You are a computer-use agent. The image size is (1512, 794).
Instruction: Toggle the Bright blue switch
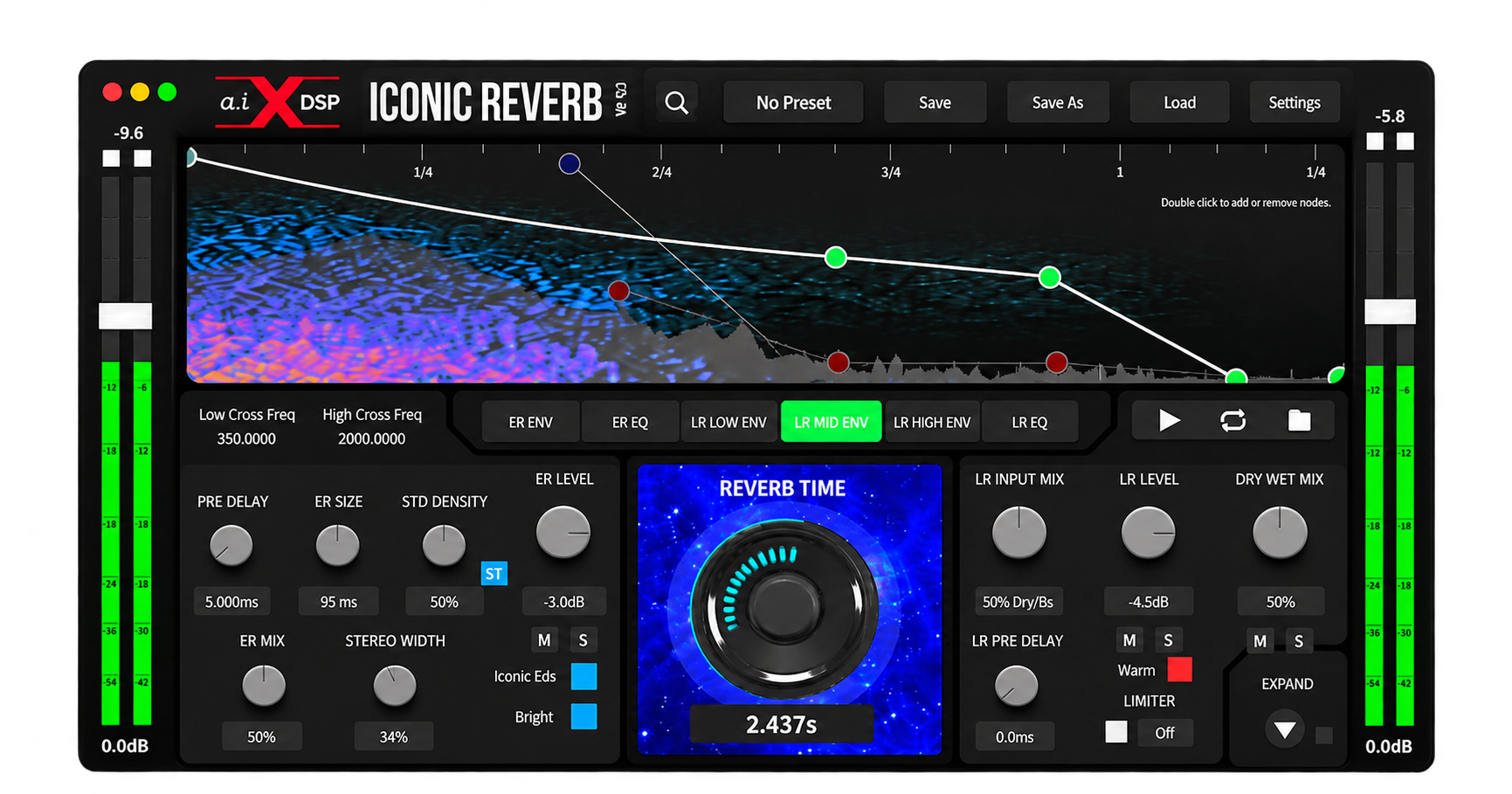583,716
